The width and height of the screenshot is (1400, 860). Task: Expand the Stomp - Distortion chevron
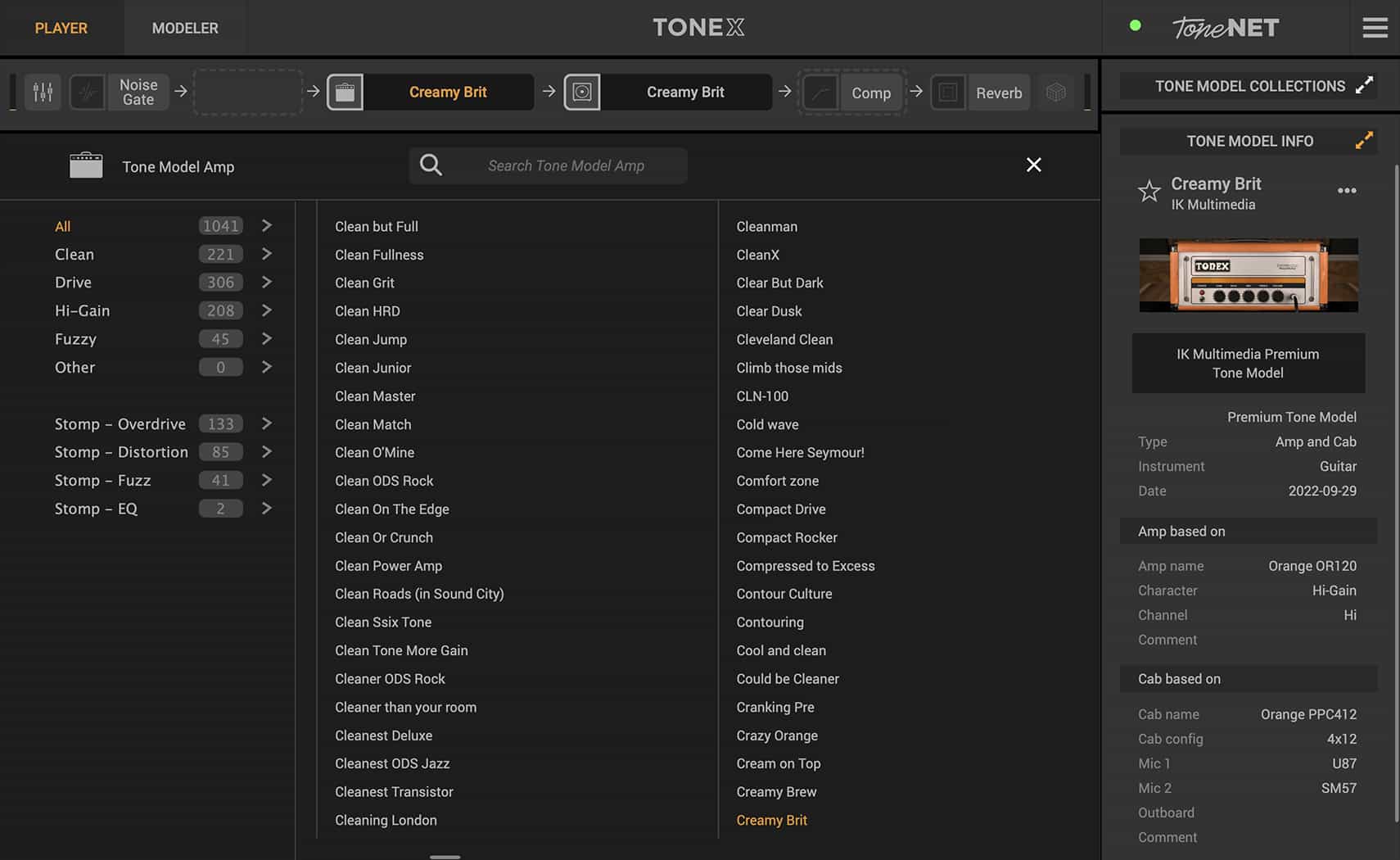(x=266, y=451)
